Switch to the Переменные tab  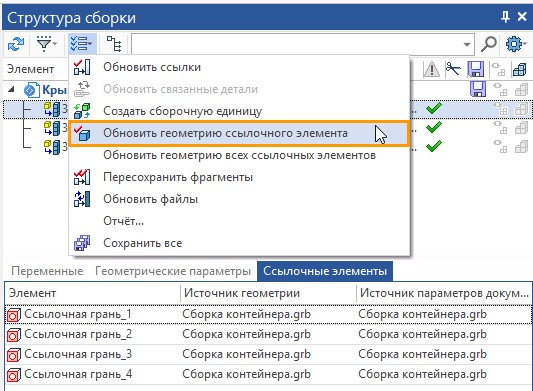point(47,271)
